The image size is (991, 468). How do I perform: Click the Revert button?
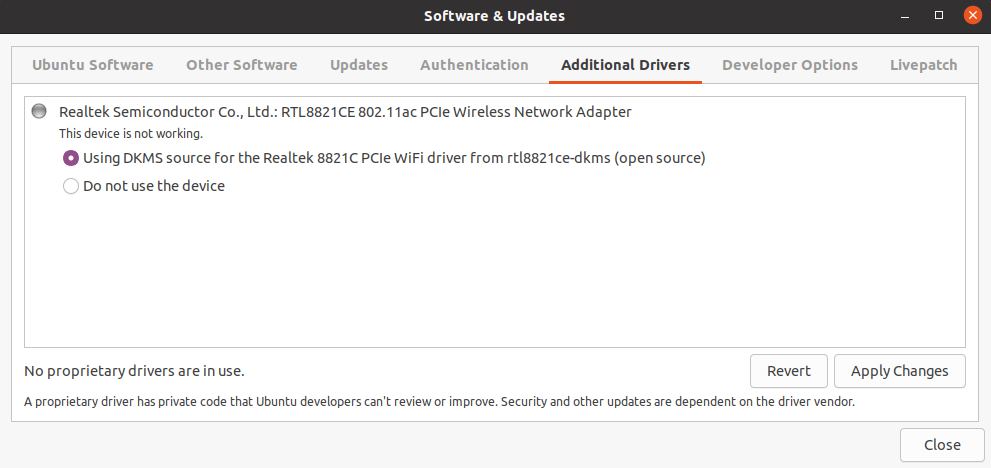coord(789,371)
